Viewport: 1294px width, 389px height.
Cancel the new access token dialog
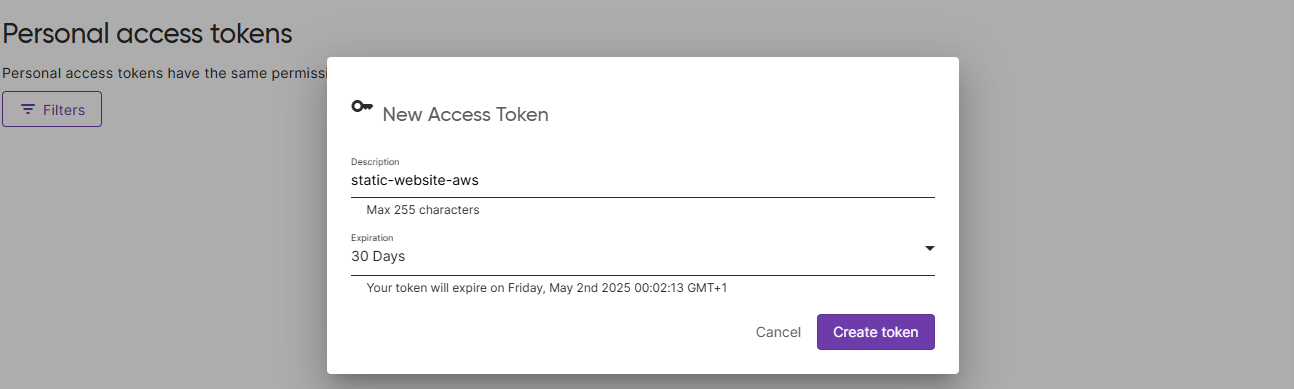pos(778,332)
